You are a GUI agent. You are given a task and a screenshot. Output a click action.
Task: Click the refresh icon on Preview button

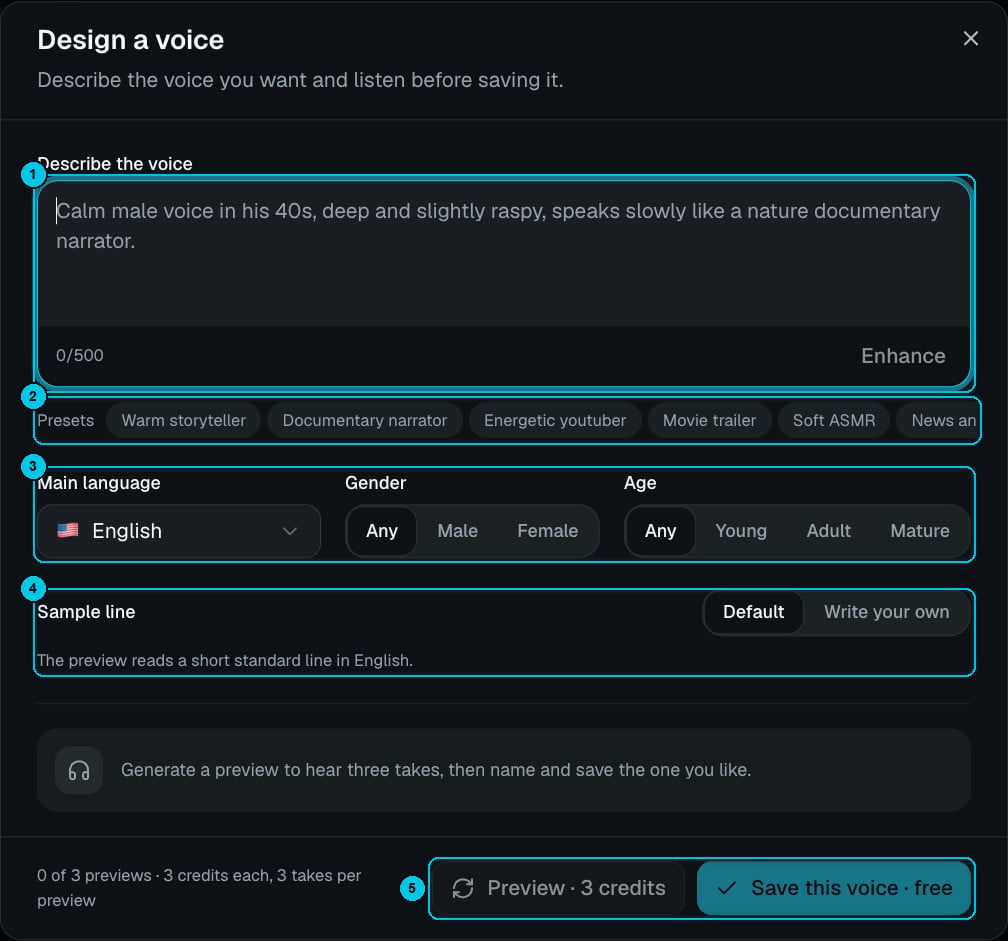point(463,888)
